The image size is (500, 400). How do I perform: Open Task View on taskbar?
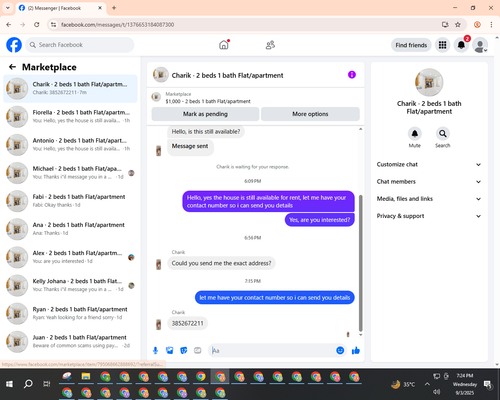[x=47, y=384]
